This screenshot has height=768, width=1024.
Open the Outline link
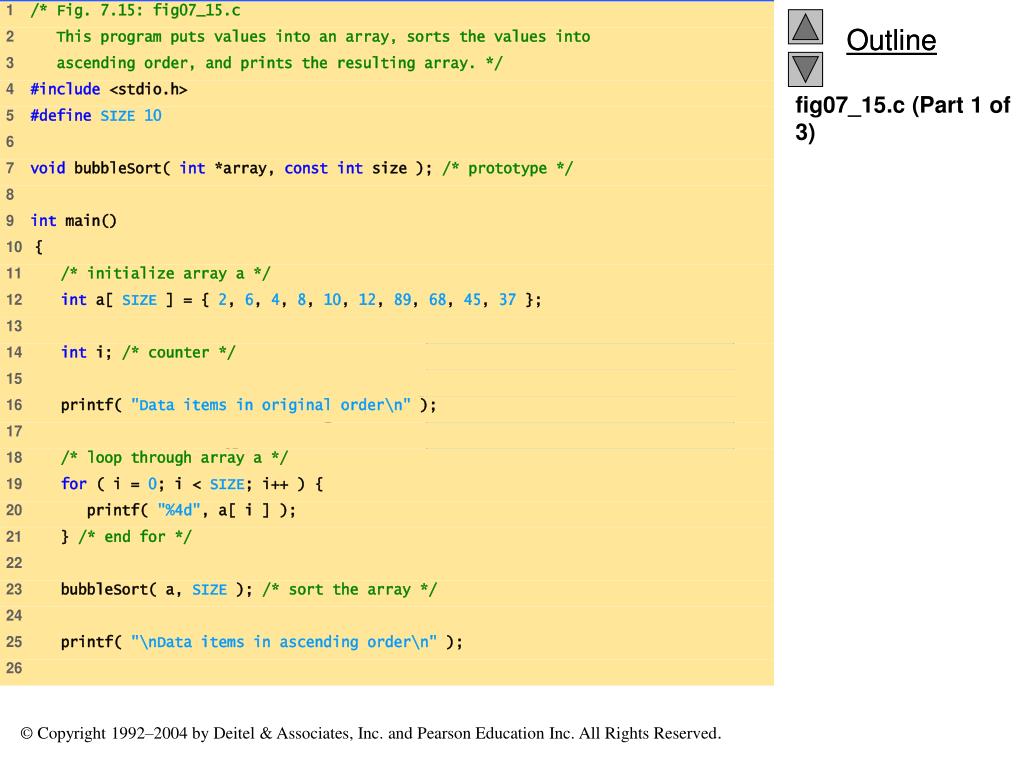tap(891, 40)
